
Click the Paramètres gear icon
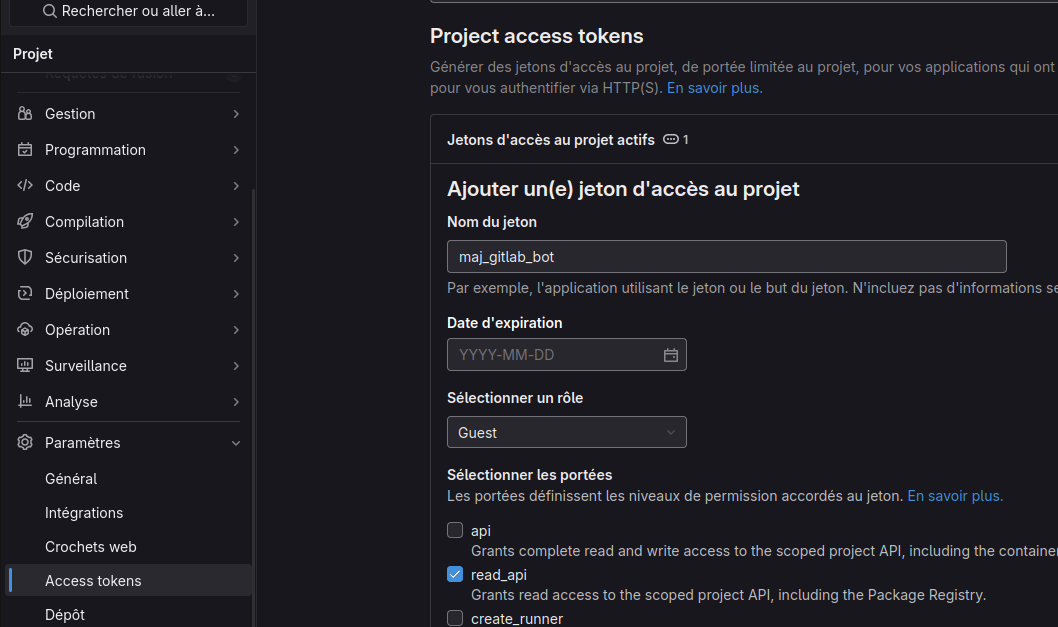25,442
